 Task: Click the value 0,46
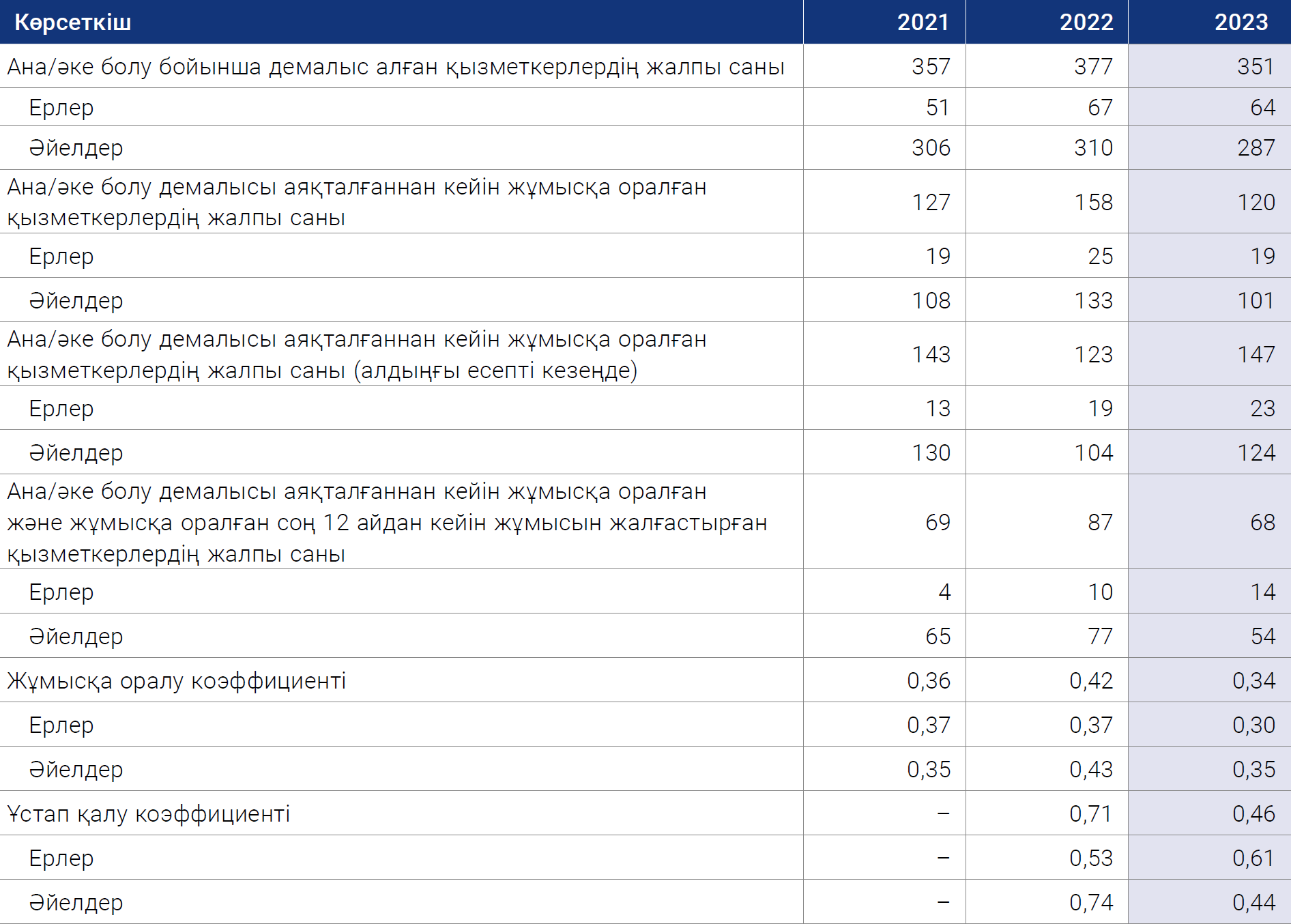[x=1253, y=814]
